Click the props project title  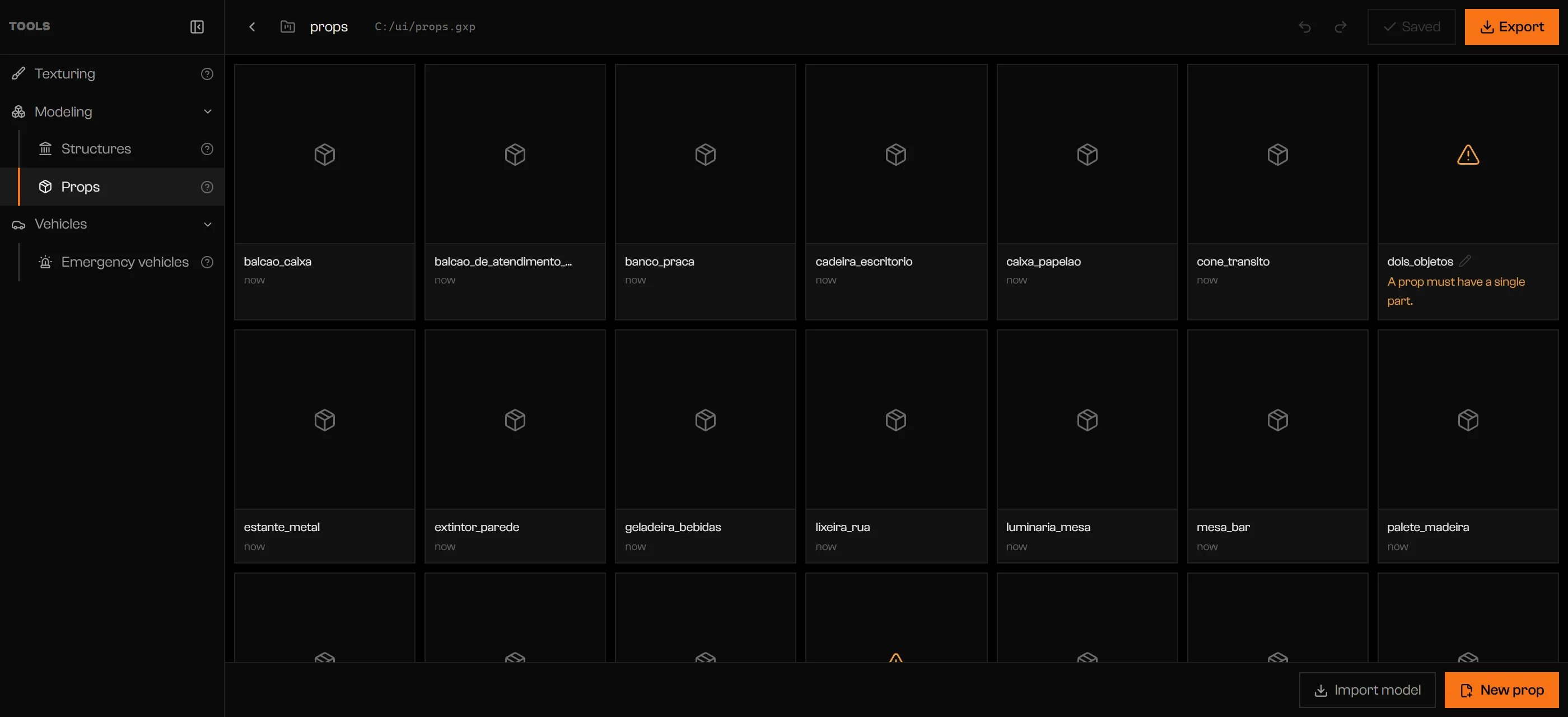329,27
